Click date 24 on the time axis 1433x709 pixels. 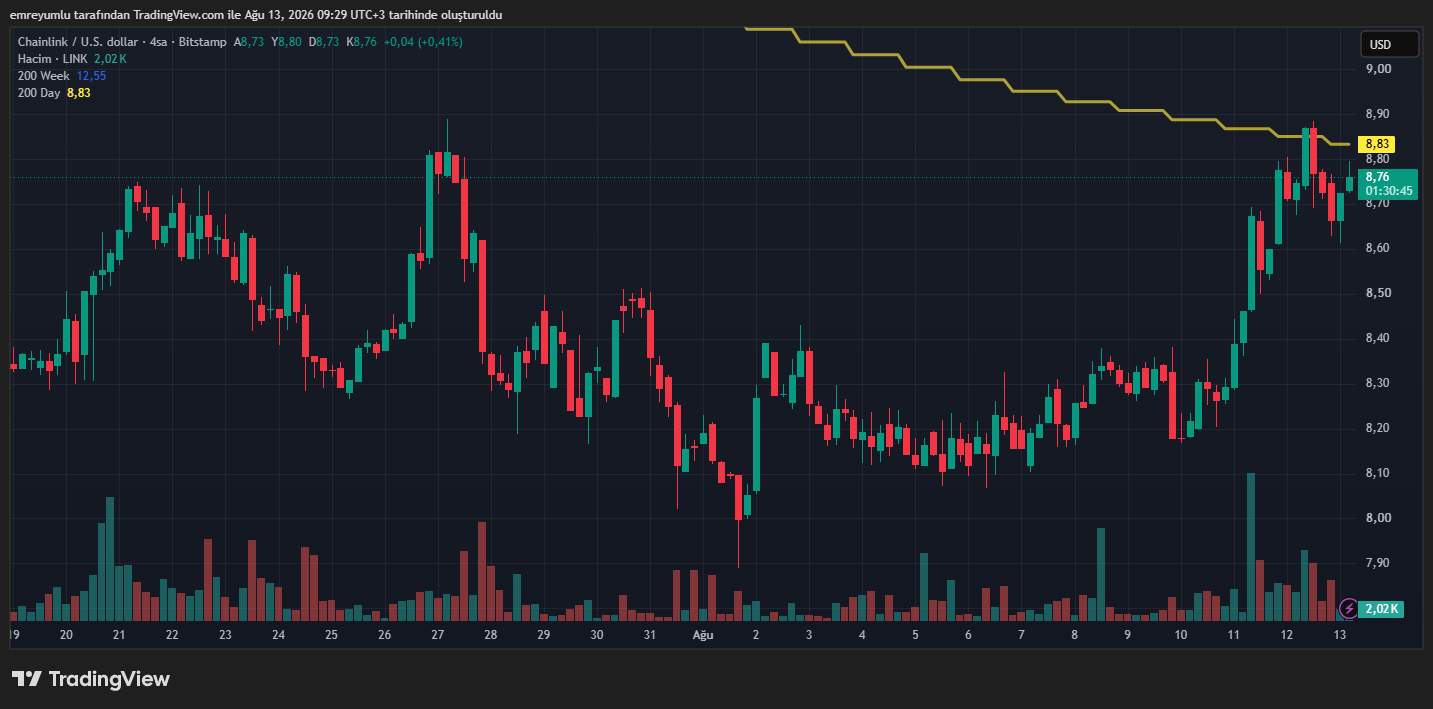[x=278, y=635]
